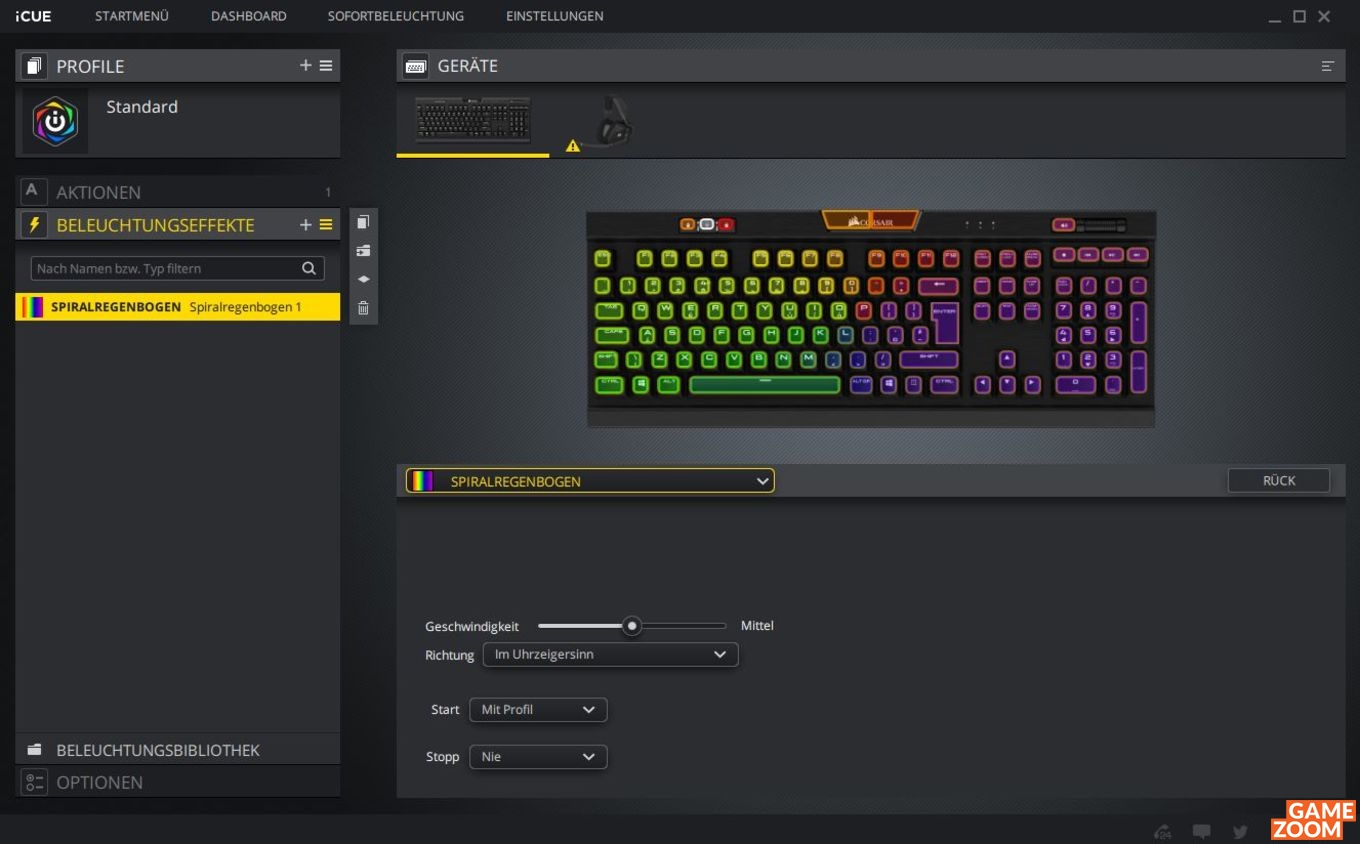Click the support phone 24 icon
The image size is (1360, 844).
tap(1162, 831)
